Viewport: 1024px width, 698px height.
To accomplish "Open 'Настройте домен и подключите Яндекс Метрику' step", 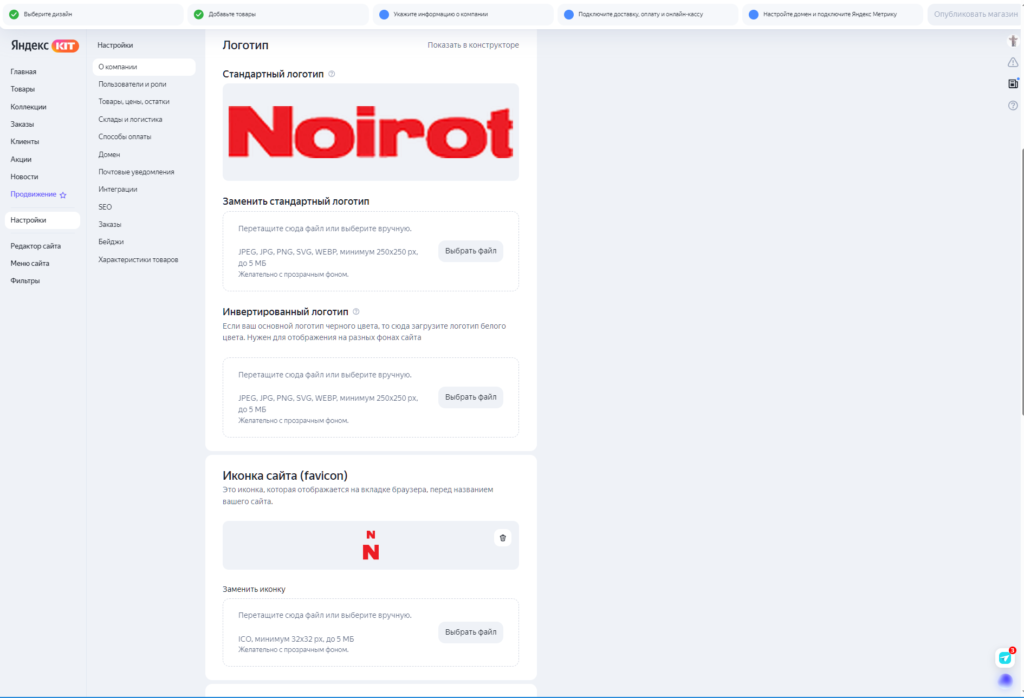I will [x=833, y=14].
